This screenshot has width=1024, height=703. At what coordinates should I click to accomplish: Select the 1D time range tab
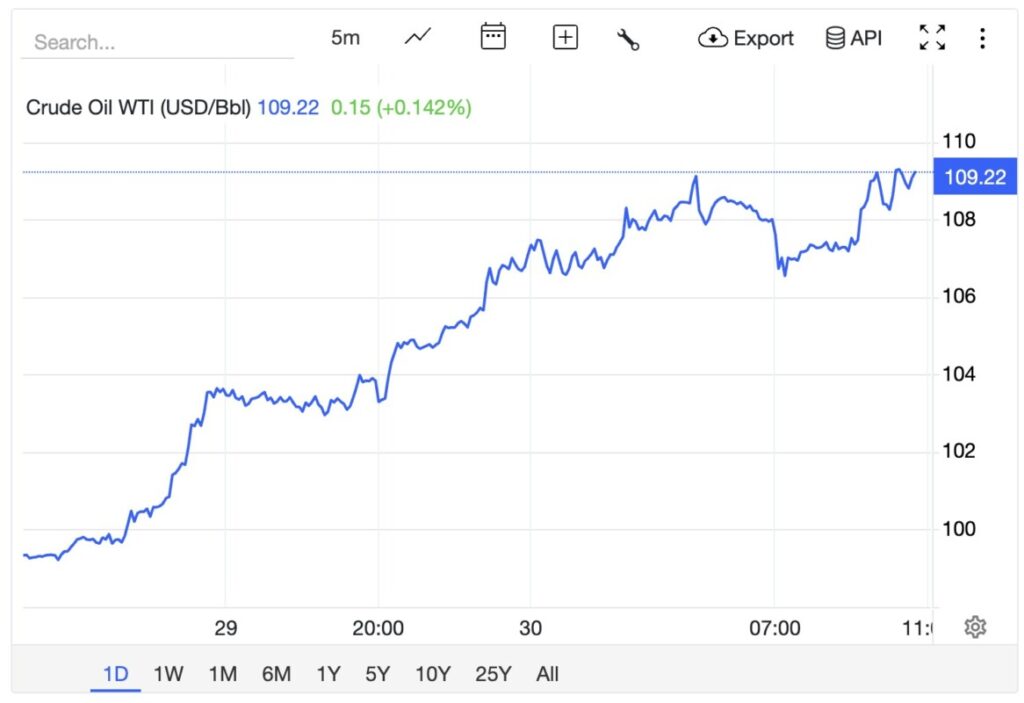116,674
